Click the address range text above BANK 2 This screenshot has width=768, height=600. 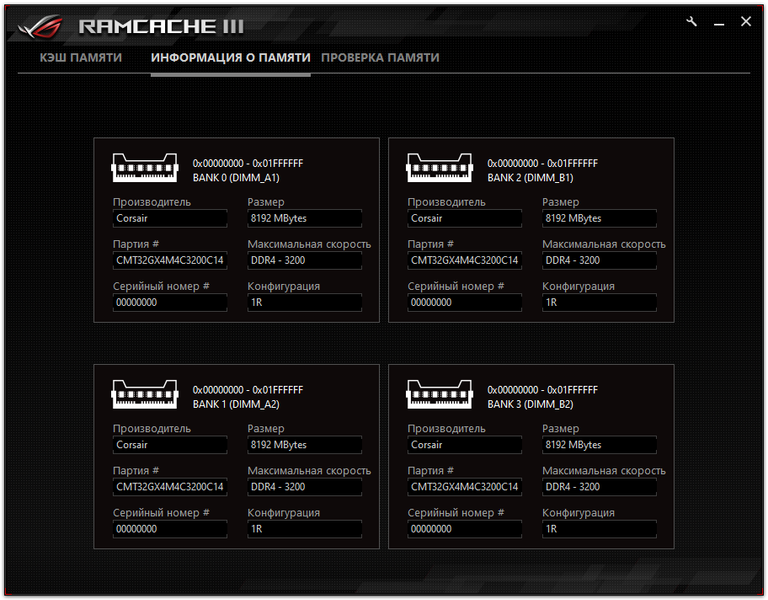pos(543,163)
